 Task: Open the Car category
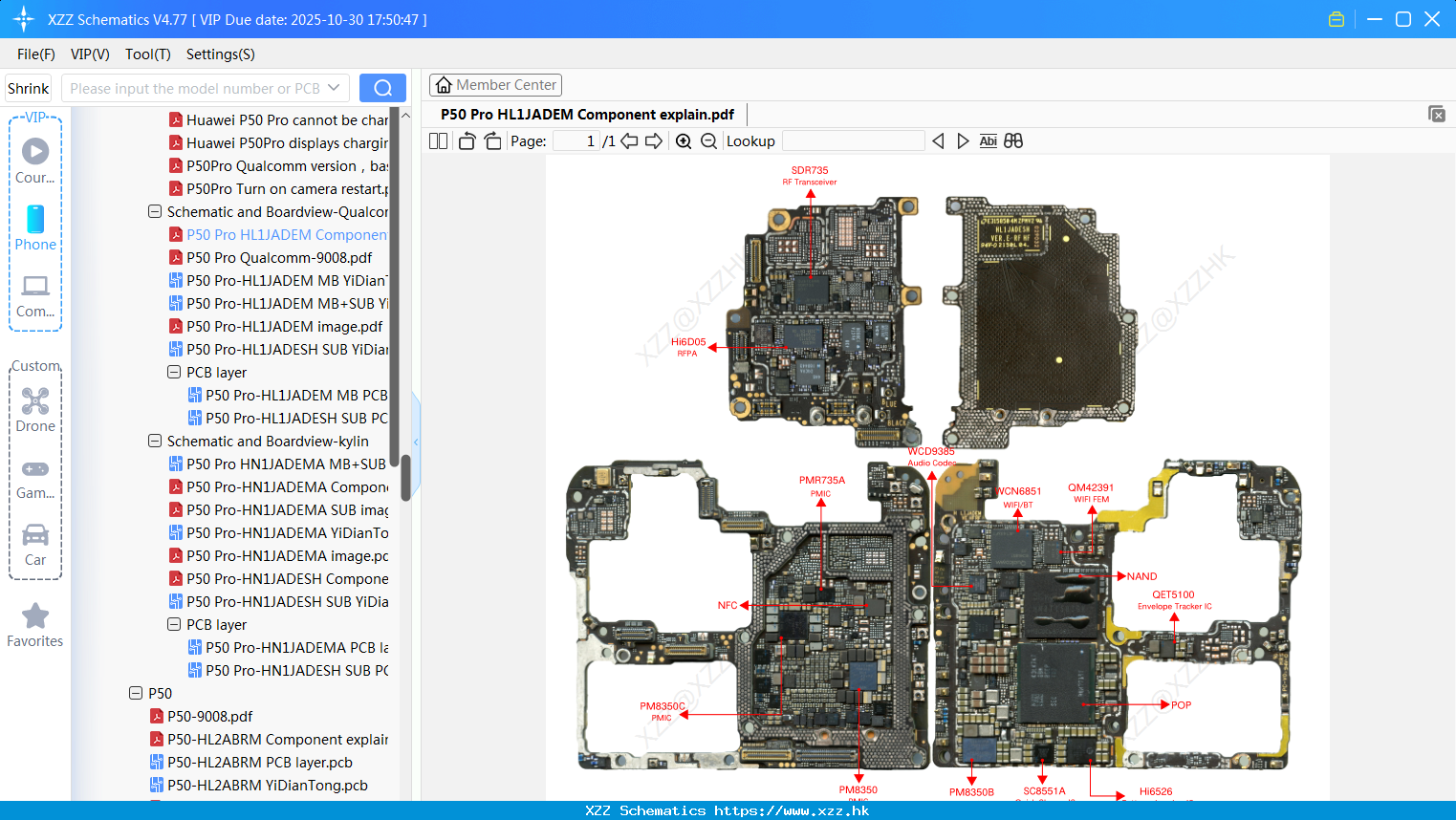35,544
